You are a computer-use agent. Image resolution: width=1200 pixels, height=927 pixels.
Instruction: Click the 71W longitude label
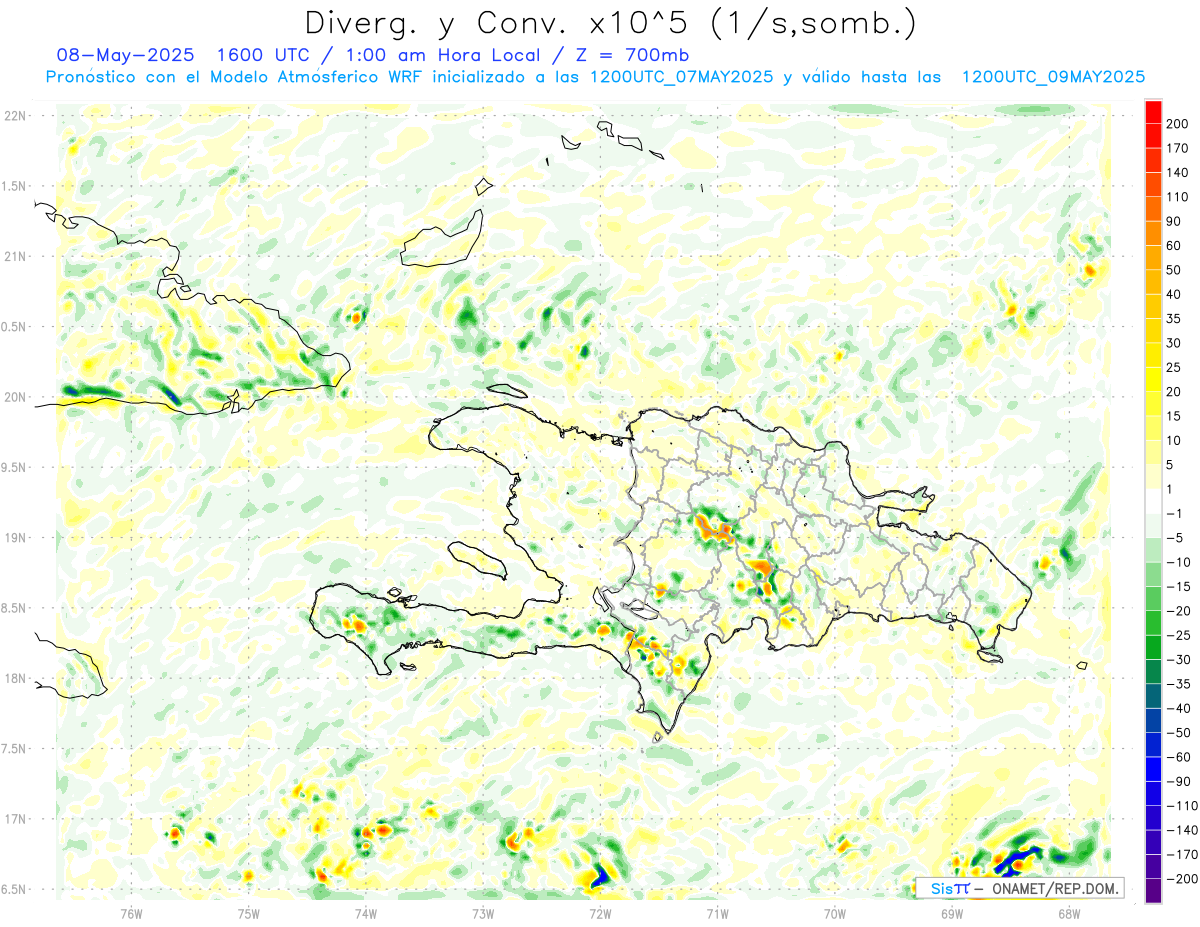coord(717,912)
